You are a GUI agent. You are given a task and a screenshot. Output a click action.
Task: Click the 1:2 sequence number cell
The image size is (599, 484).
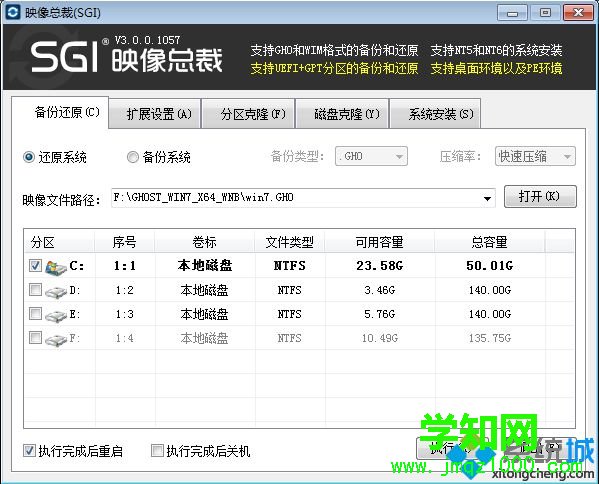(125, 290)
